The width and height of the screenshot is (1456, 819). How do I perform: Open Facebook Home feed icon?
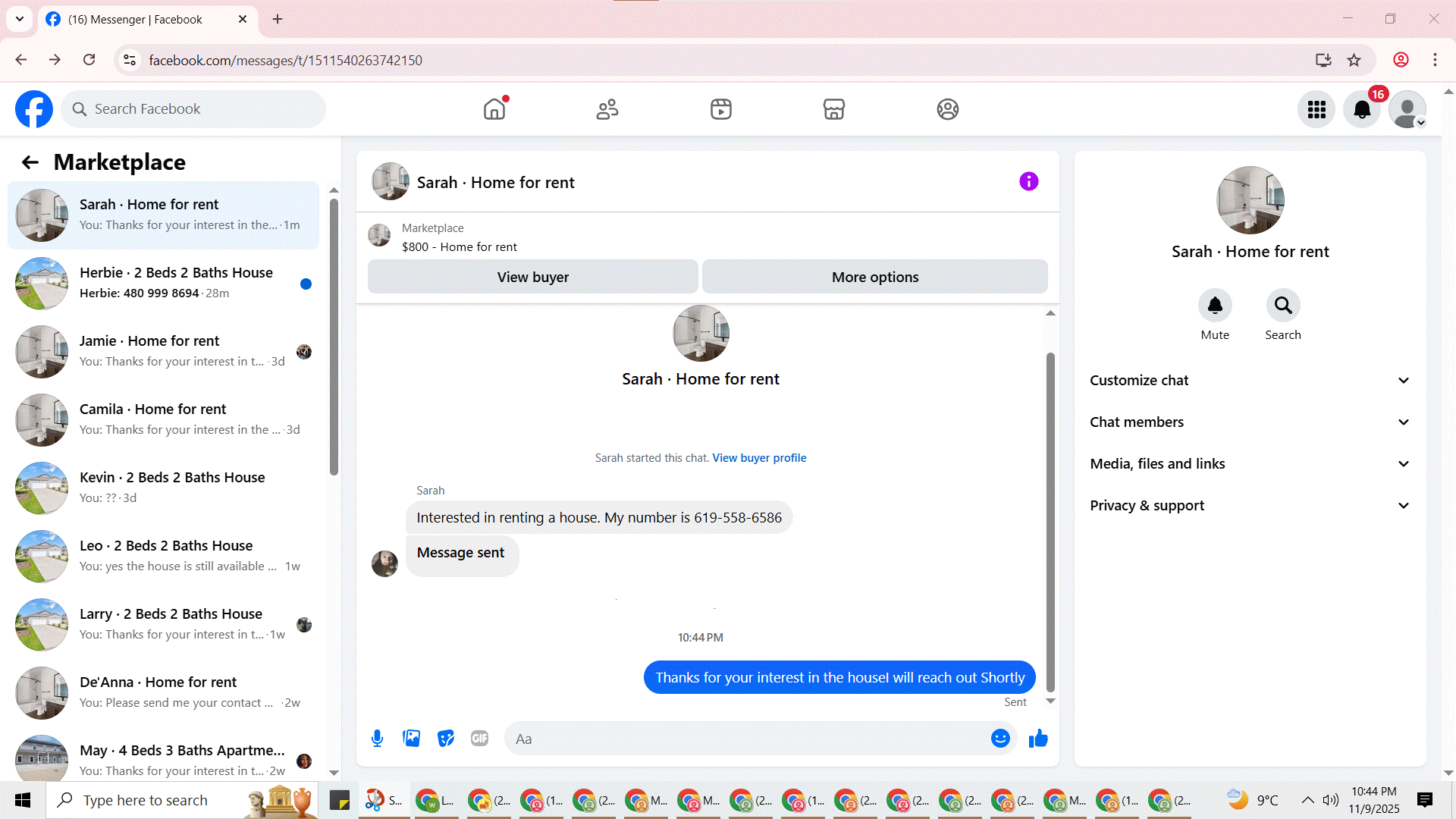tap(494, 109)
